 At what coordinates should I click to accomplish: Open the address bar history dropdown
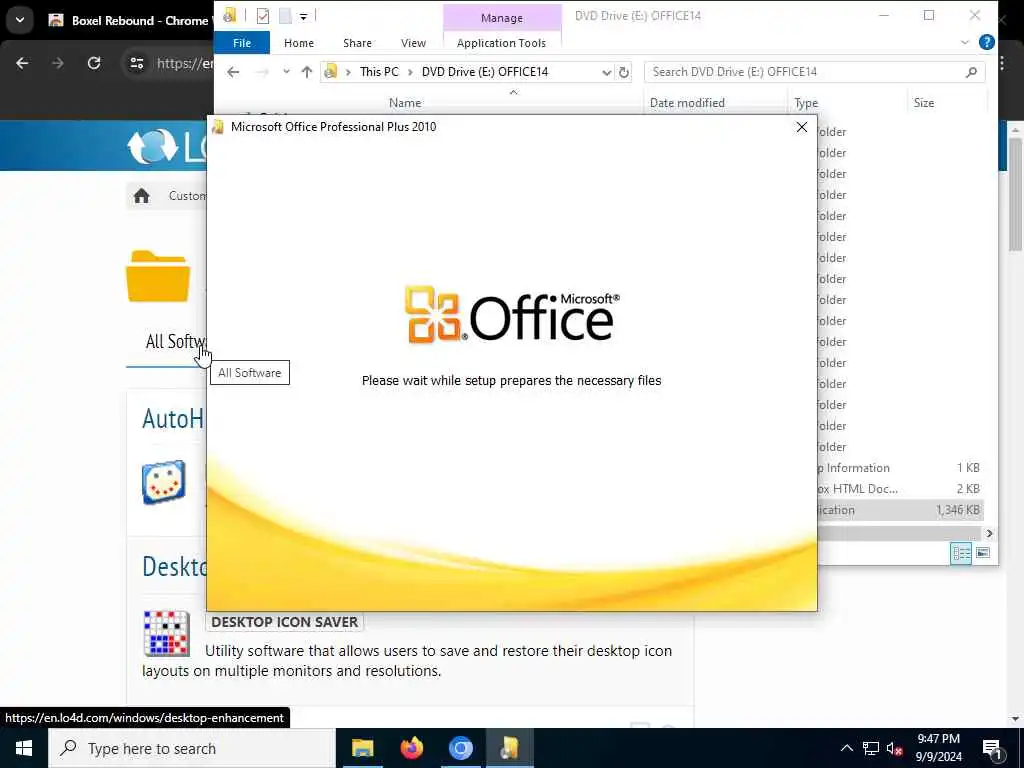tap(607, 72)
